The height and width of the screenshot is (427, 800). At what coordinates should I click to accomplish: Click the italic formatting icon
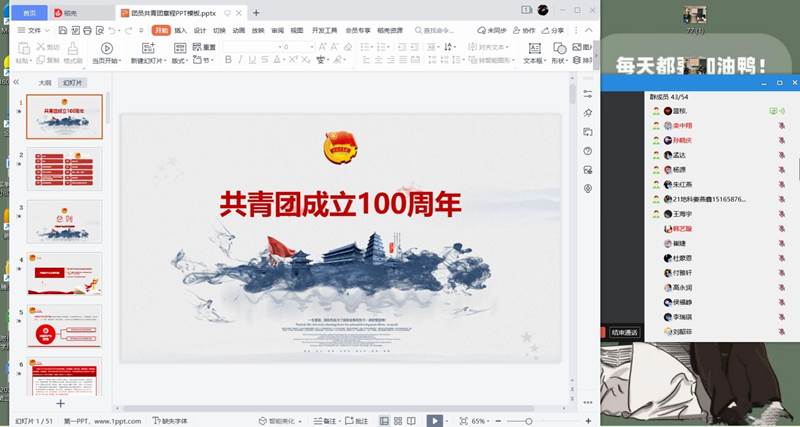coord(241,60)
